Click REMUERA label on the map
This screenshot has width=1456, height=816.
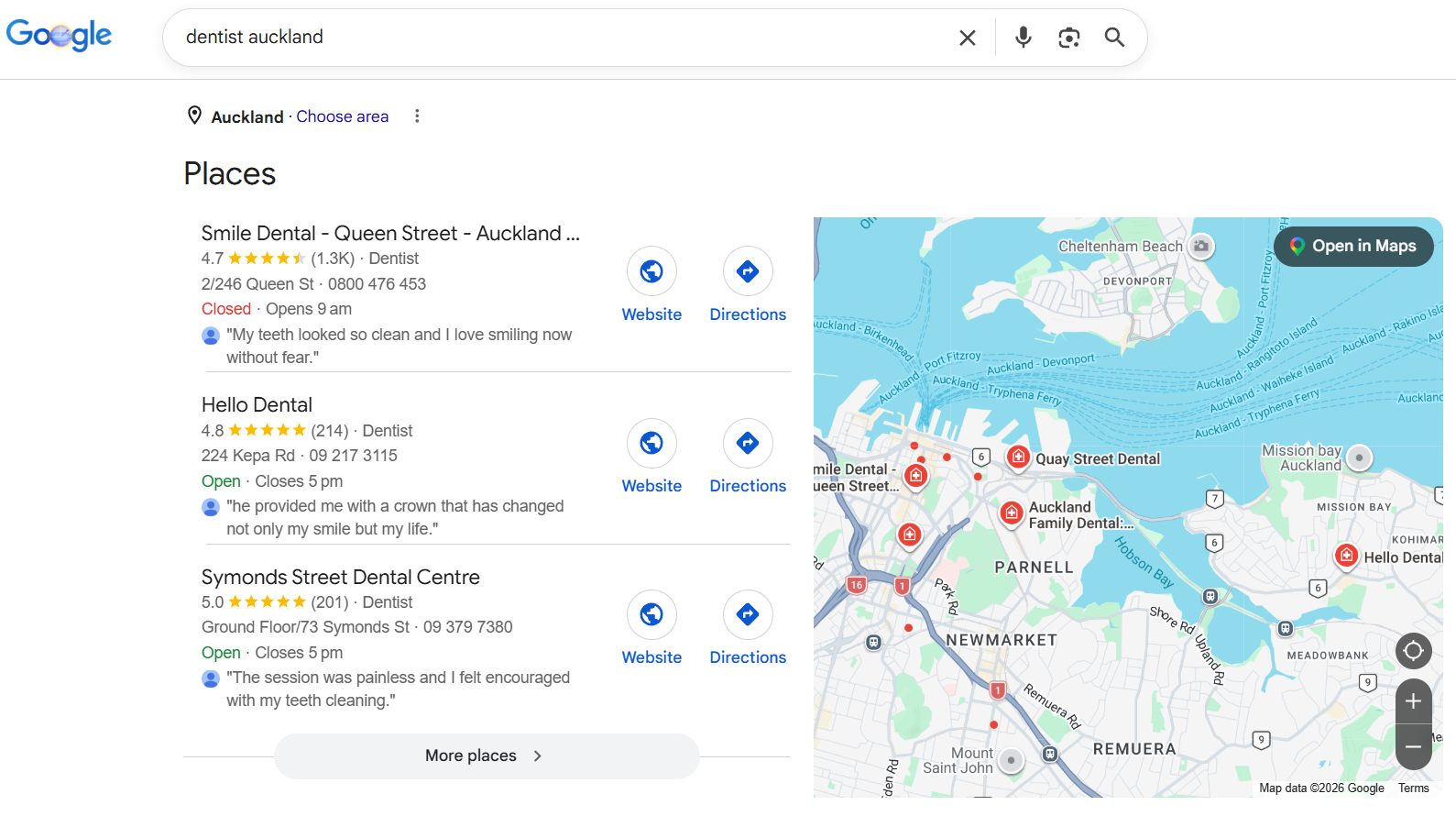[x=1134, y=749]
